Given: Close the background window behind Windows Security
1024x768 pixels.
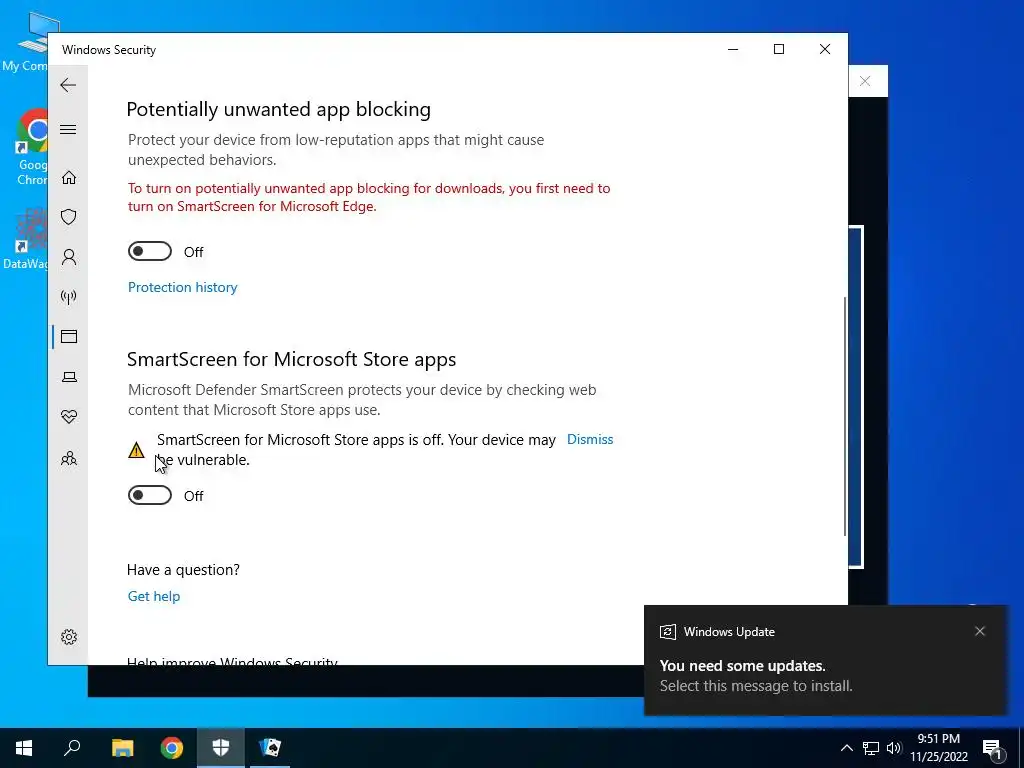Looking at the screenshot, I should (x=865, y=81).
